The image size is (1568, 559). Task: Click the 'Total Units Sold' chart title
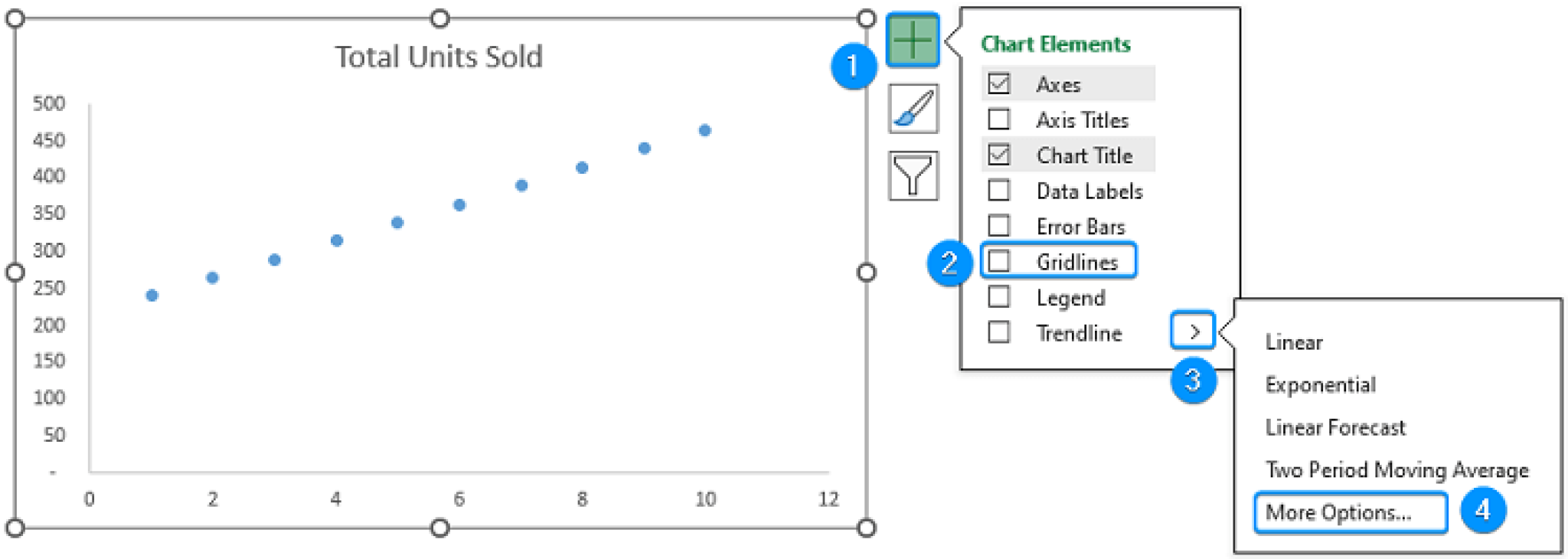440,56
